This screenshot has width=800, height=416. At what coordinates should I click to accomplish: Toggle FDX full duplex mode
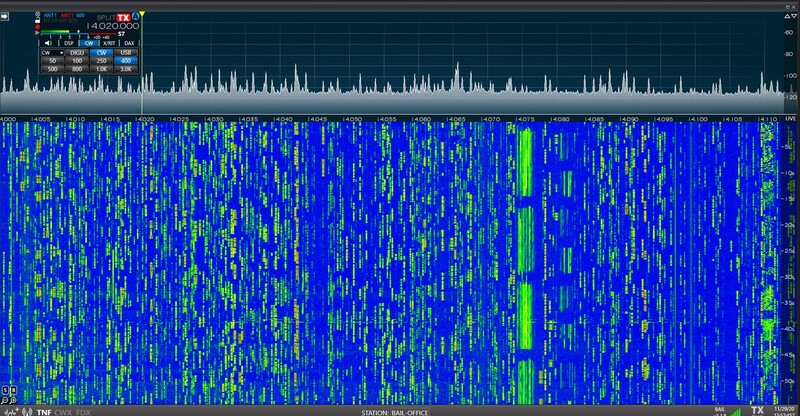click(x=84, y=411)
